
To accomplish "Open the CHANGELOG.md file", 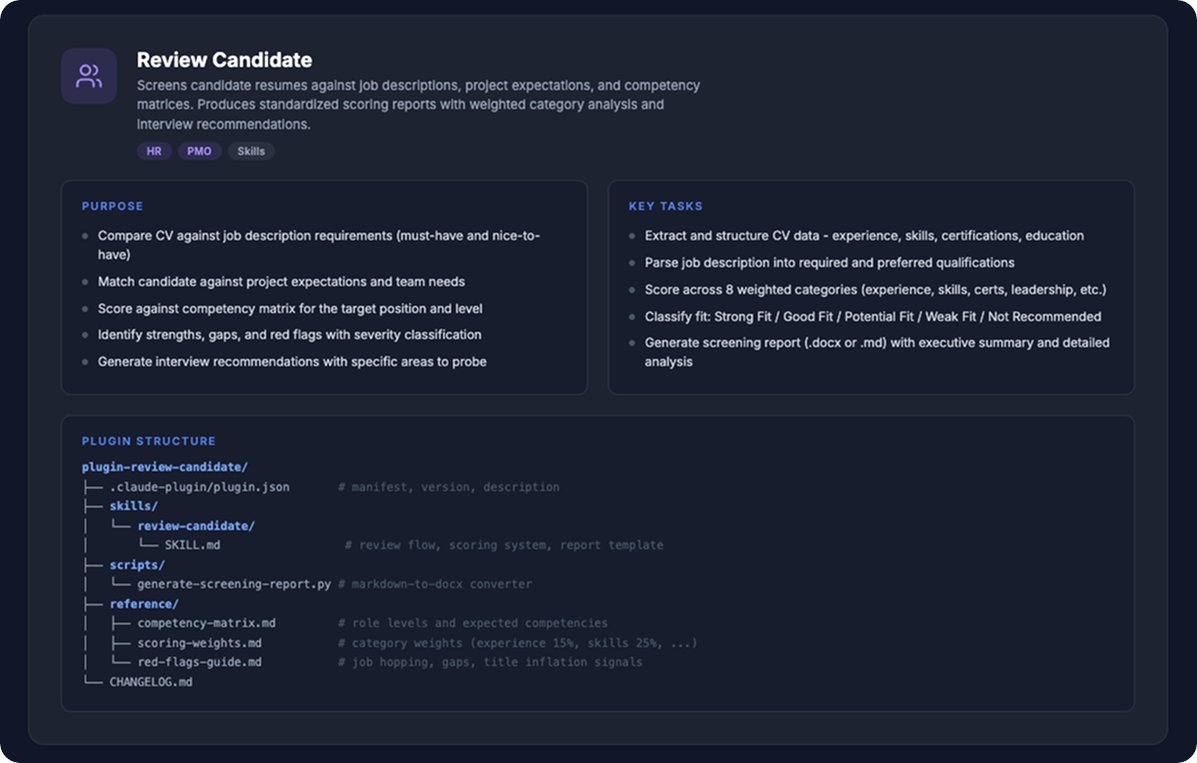I will 151,682.
